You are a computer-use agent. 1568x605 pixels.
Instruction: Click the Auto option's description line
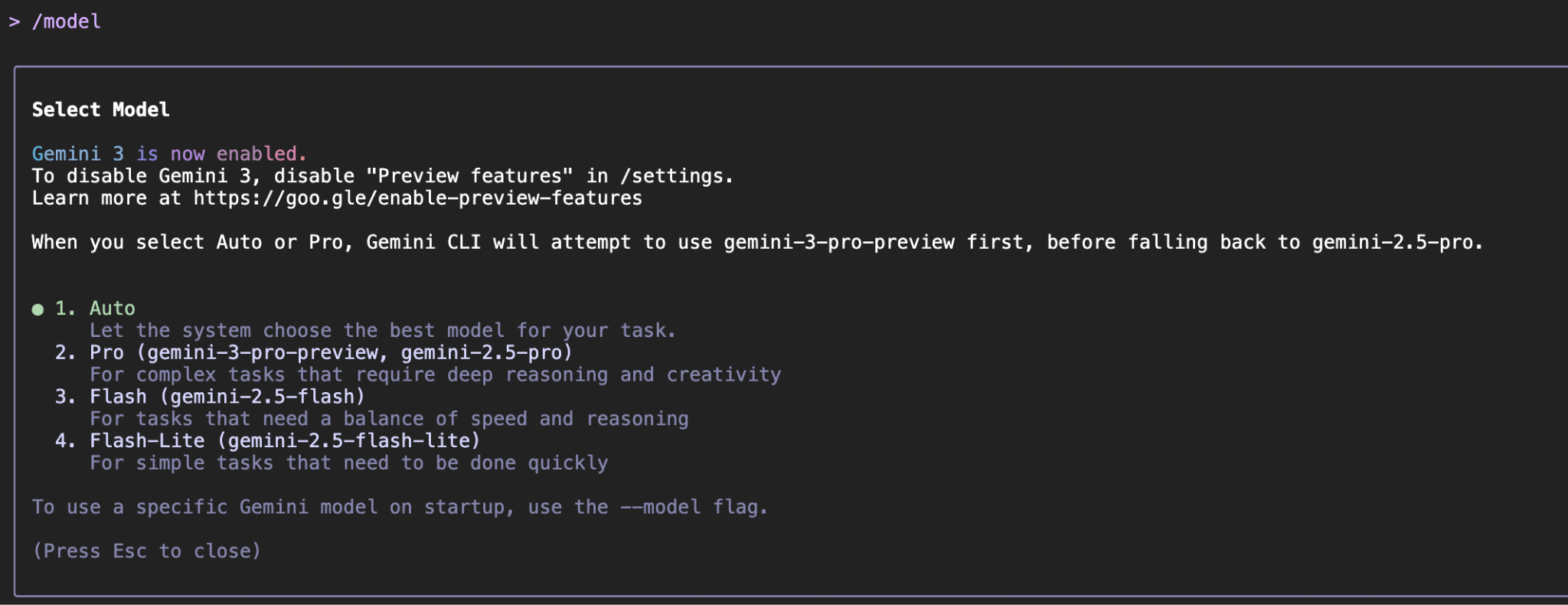(382, 331)
